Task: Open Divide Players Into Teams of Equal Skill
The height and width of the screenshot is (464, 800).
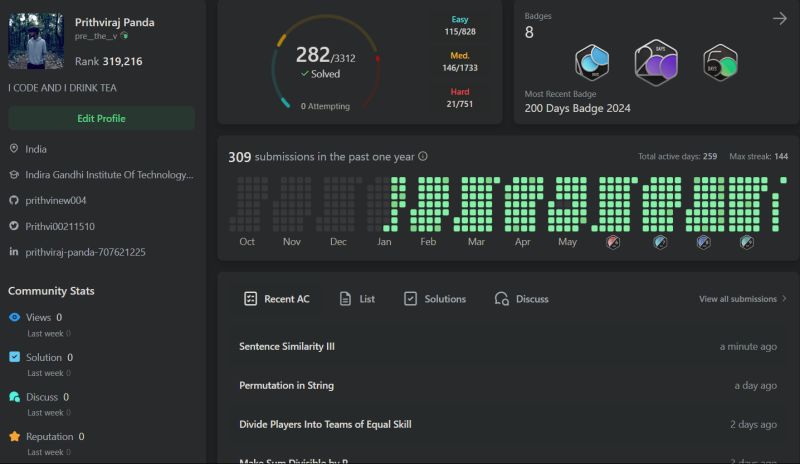Action: pos(325,424)
